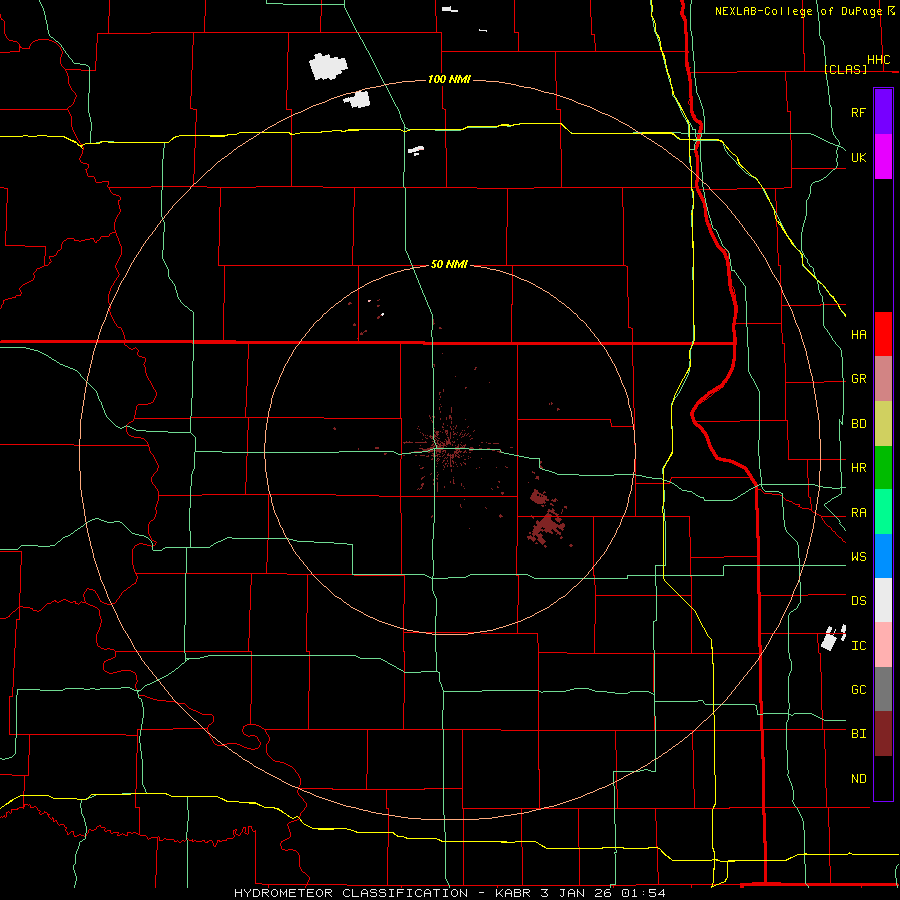Click the ND legend label

point(858,779)
